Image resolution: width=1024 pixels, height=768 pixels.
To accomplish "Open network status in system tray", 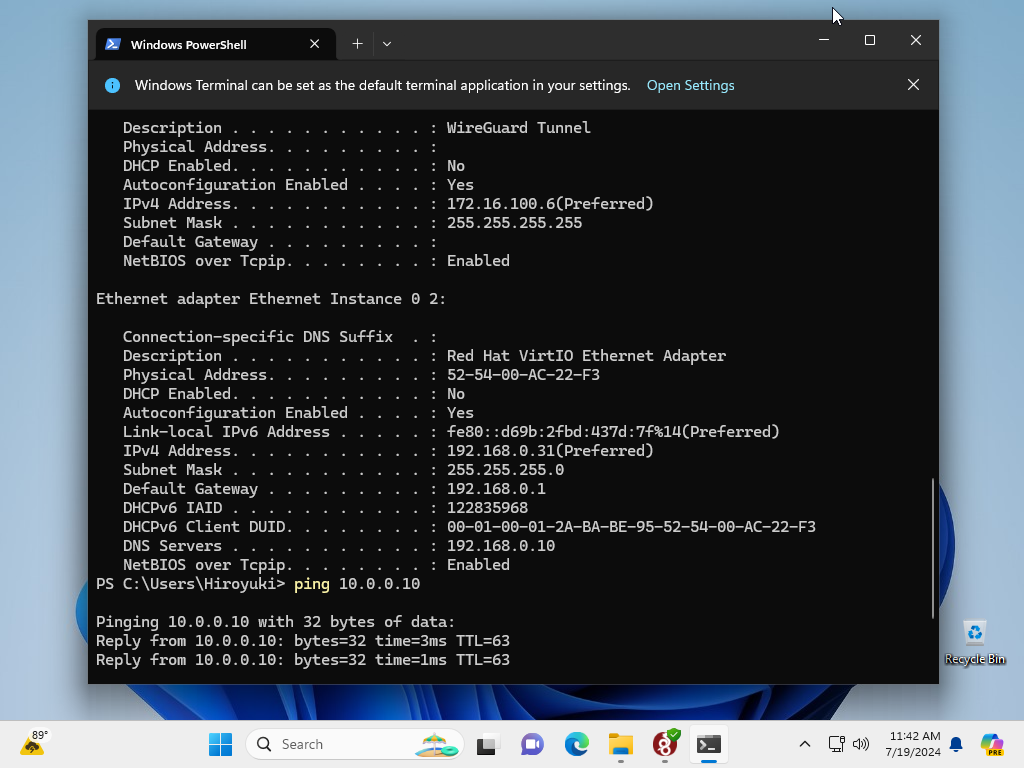I will coord(837,744).
